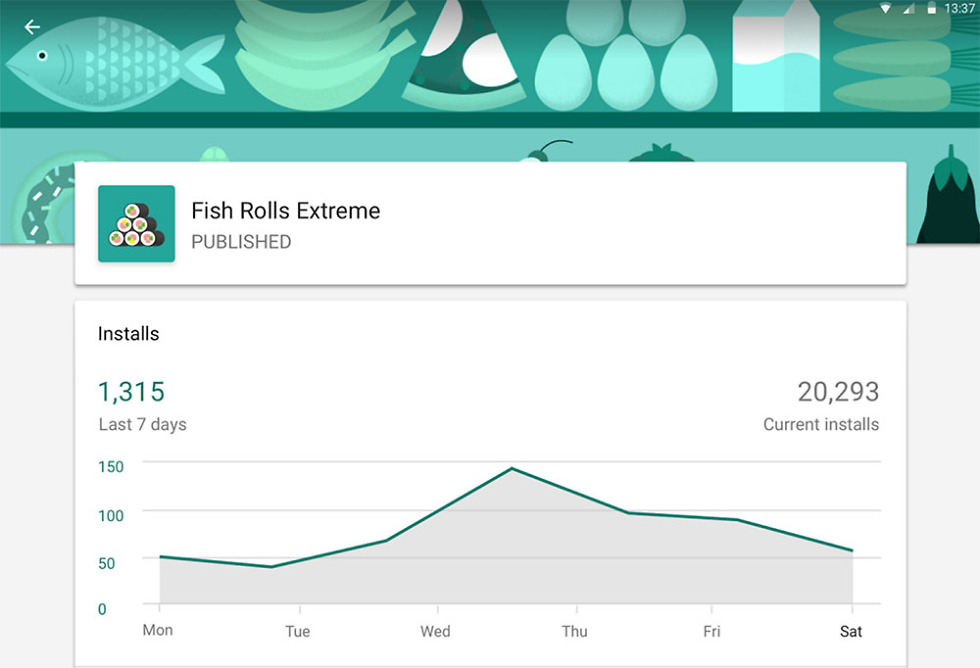Click the chart peak between Wed and Thu
The height and width of the screenshot is (668, 980).
tap(512, 468)
